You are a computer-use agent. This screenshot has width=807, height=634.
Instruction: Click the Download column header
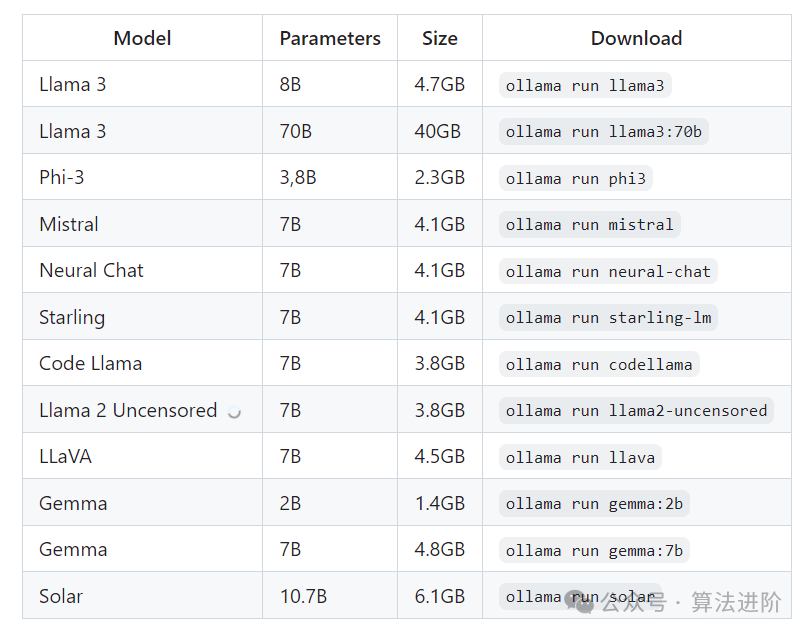point(636,38)
